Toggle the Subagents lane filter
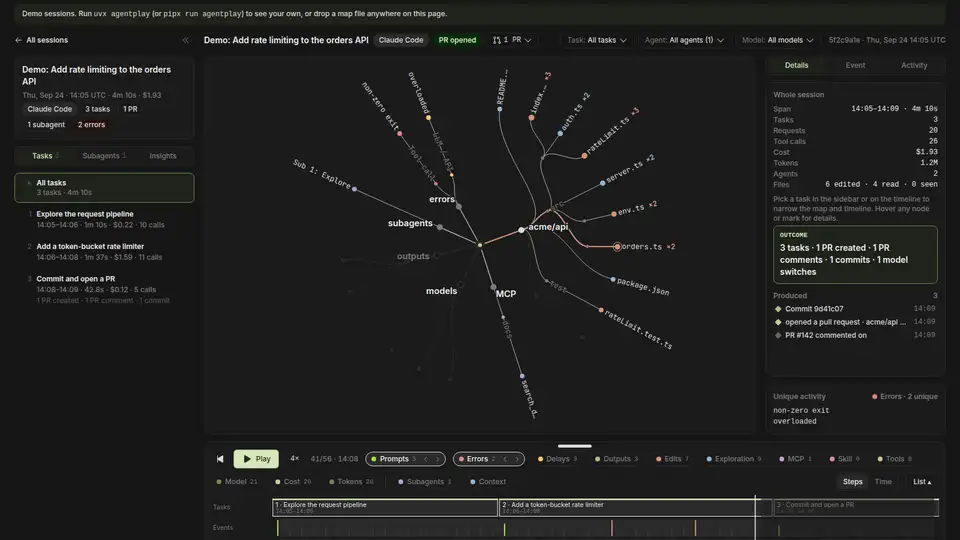This screenshot has width=960, height=540. [x=424, y=482]
